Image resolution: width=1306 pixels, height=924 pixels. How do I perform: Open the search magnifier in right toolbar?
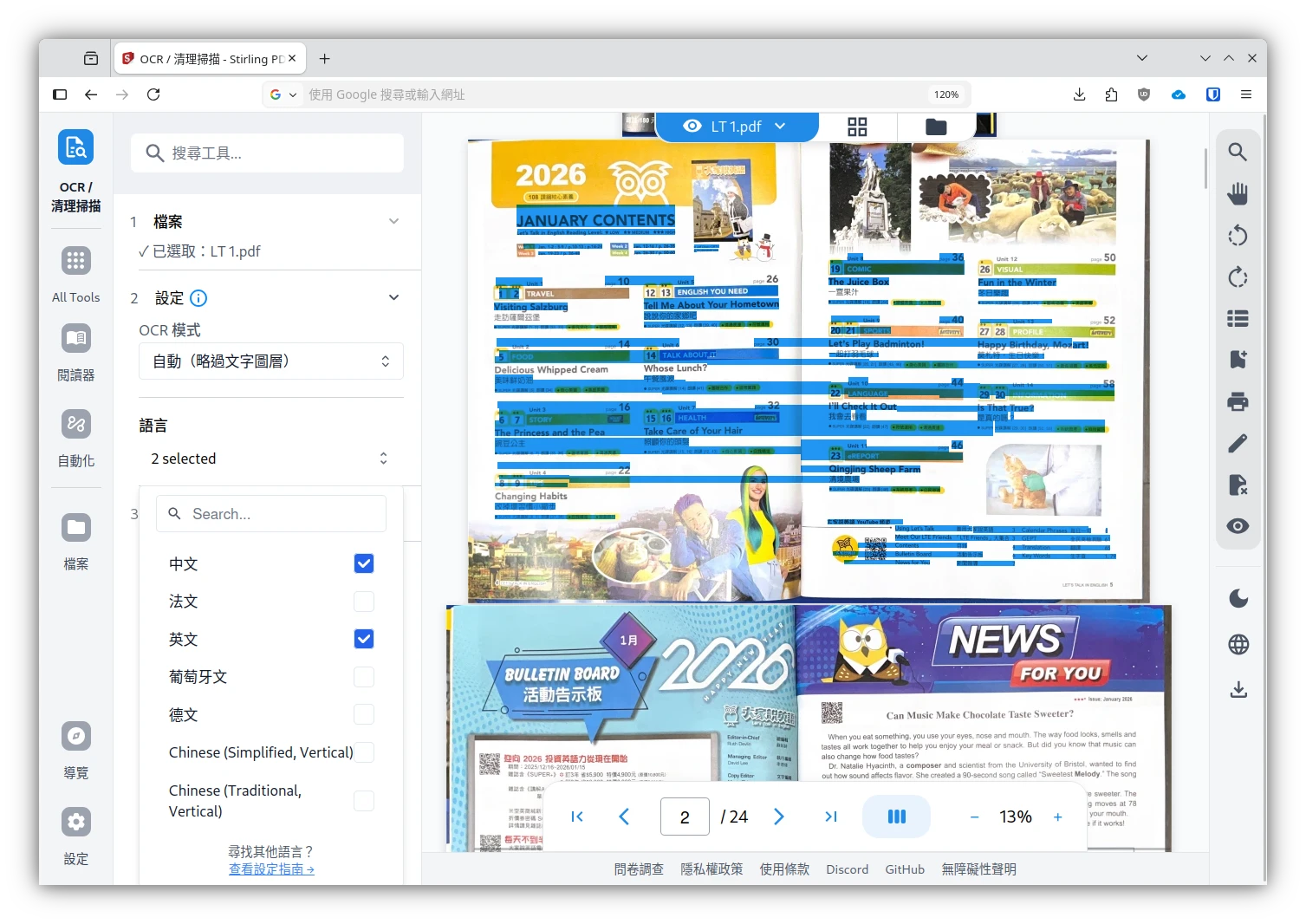[1238, 153]
